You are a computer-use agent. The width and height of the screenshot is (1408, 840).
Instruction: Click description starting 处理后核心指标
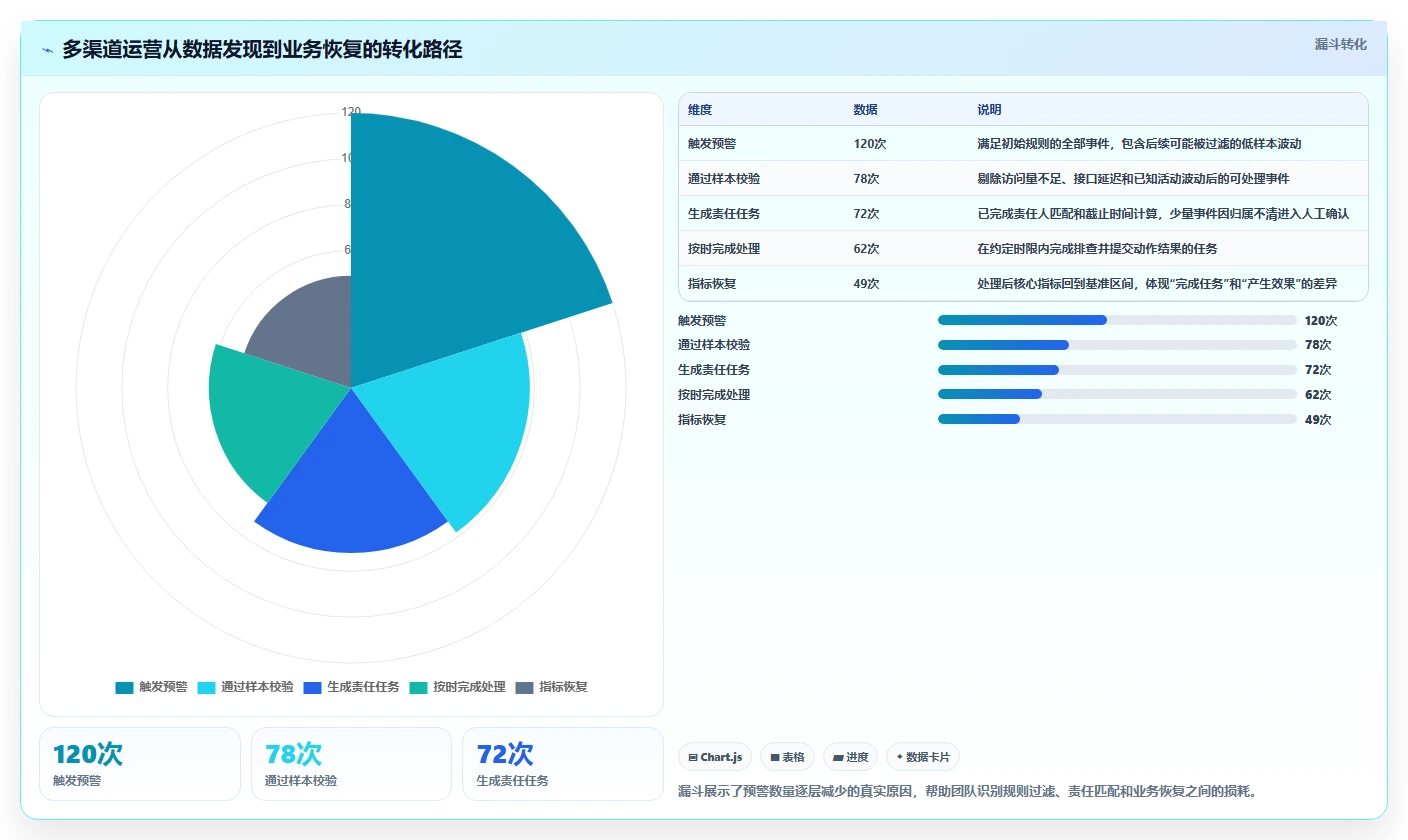(1157, 284)
